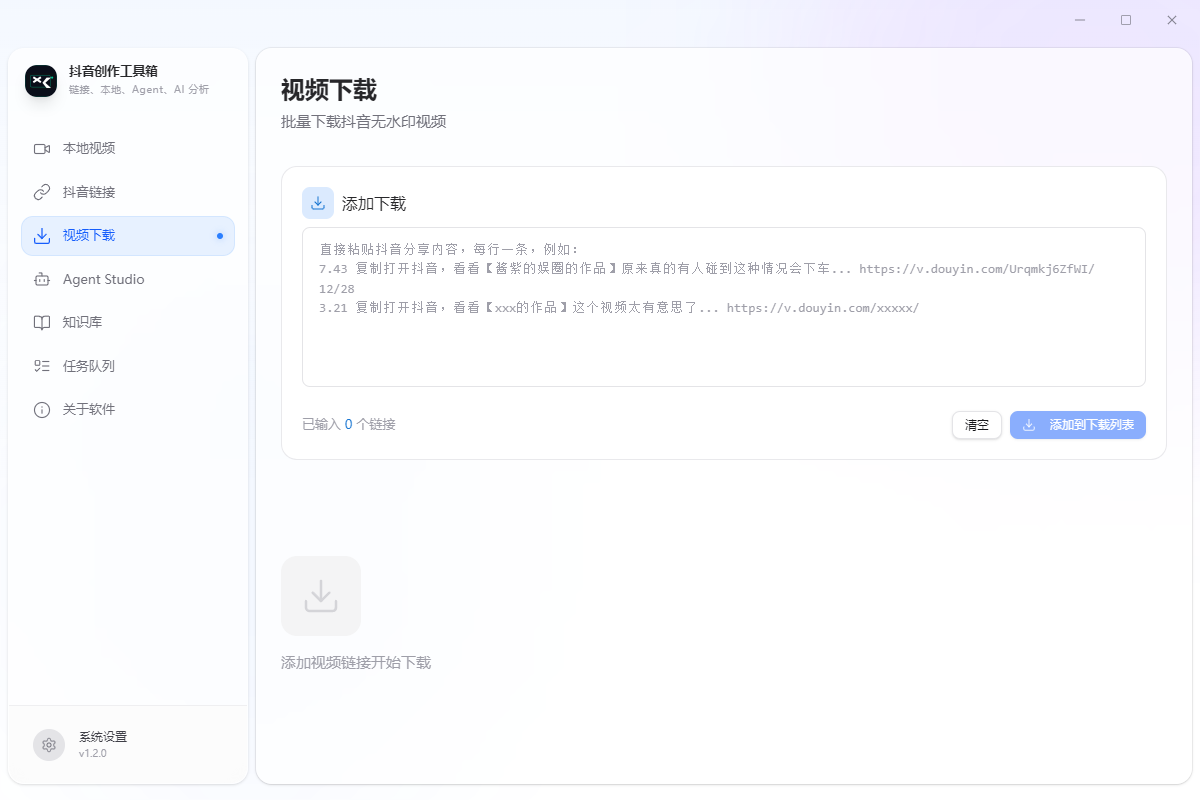Click 链接、本地、Agent、AI 分析 tagline
The height and width of the screenshot is (800, 1200).
139,90
